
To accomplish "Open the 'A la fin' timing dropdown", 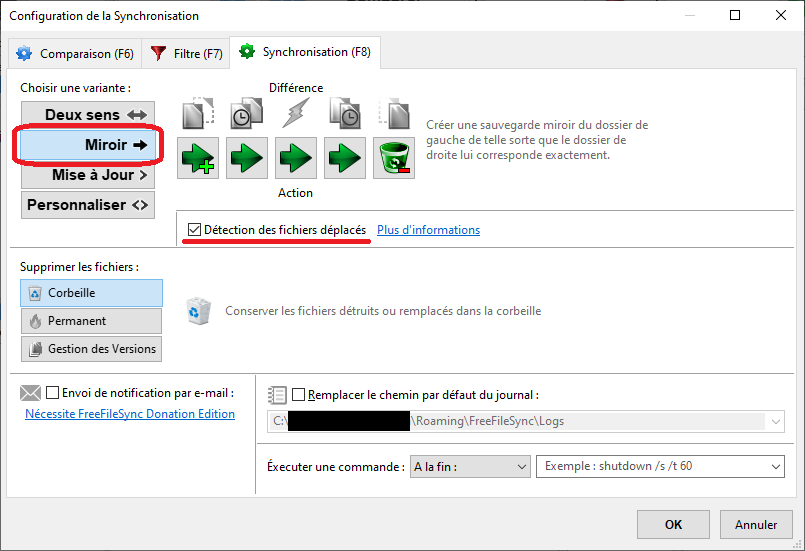I will 470,467.
